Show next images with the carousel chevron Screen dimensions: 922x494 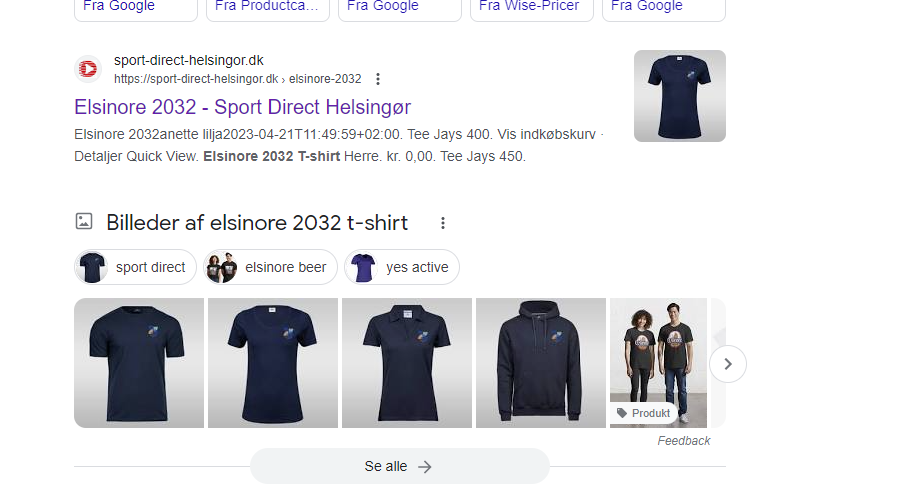[728, 364]
